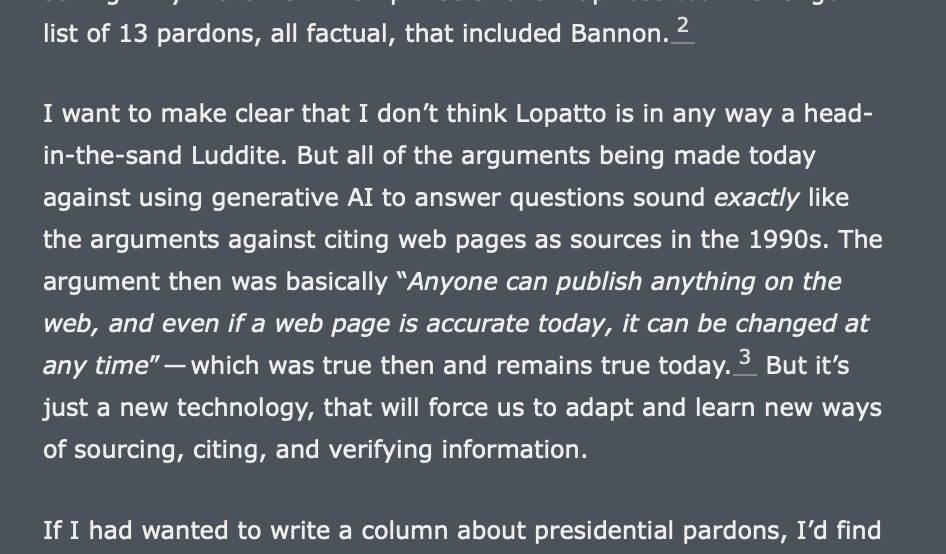946x554 pixels.
Task: Open footnote 2 after "included Bannon."
Action: pyautogui.click(x=683, y=27)
